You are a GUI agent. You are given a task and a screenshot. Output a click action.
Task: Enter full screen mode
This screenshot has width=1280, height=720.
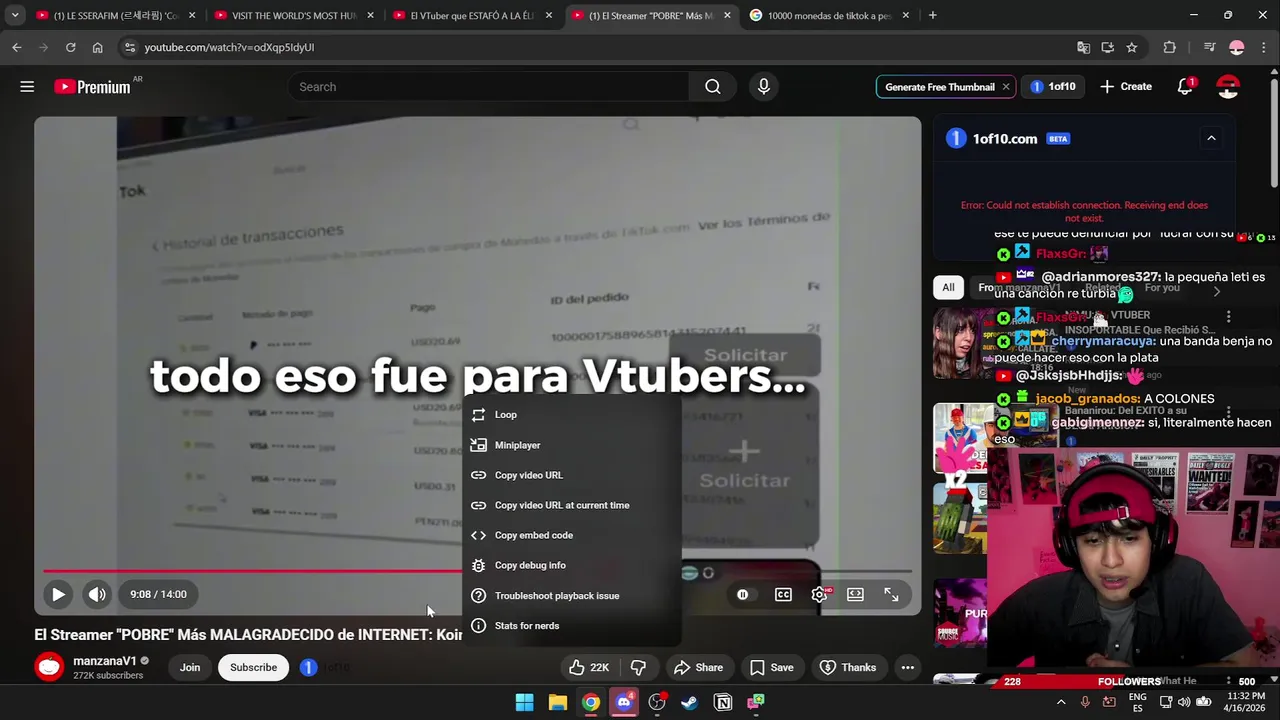click(x=891, y=594)
